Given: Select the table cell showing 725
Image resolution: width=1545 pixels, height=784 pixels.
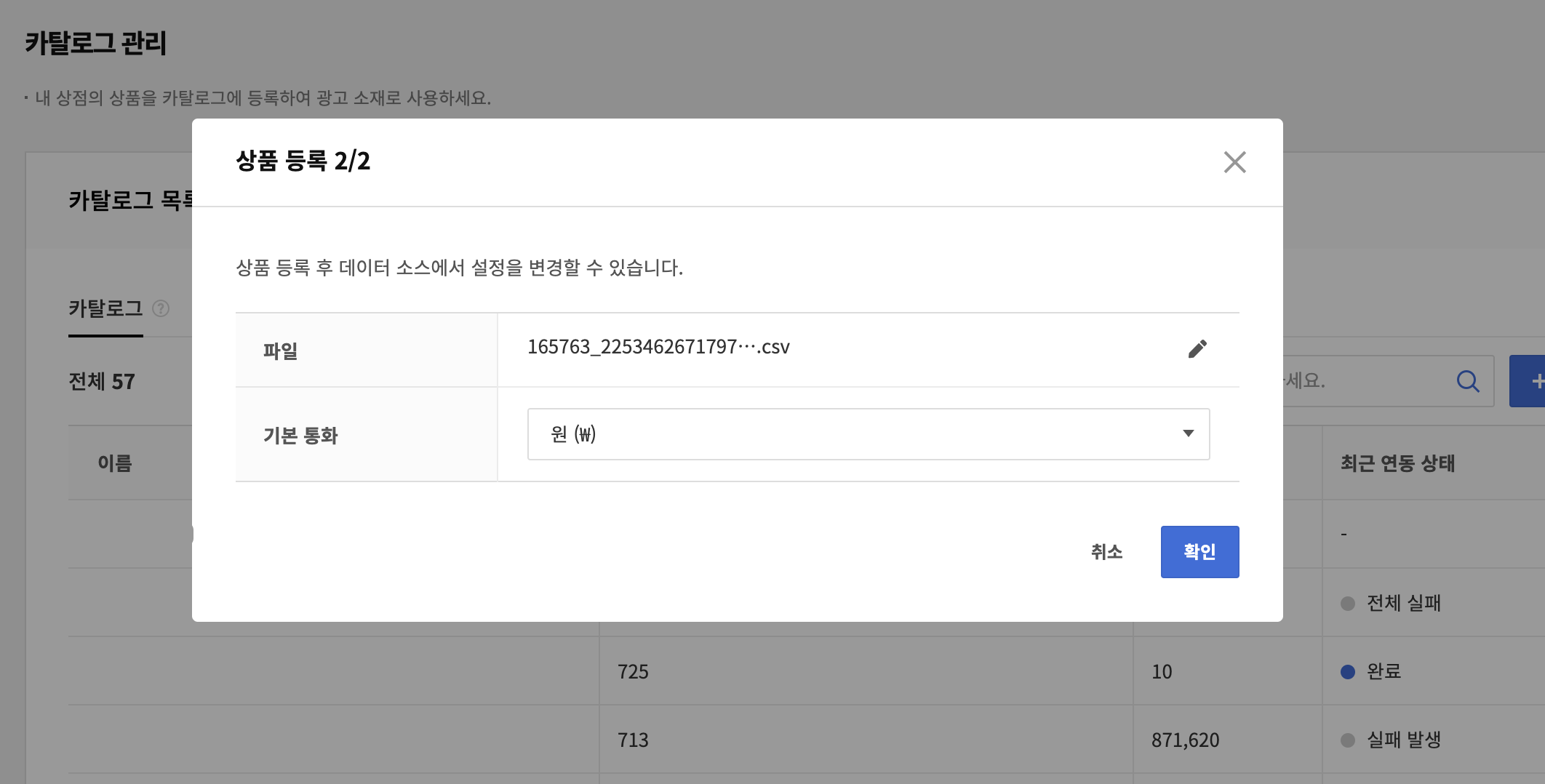Looking at the screenshot, I should click(x=633, y=672).
